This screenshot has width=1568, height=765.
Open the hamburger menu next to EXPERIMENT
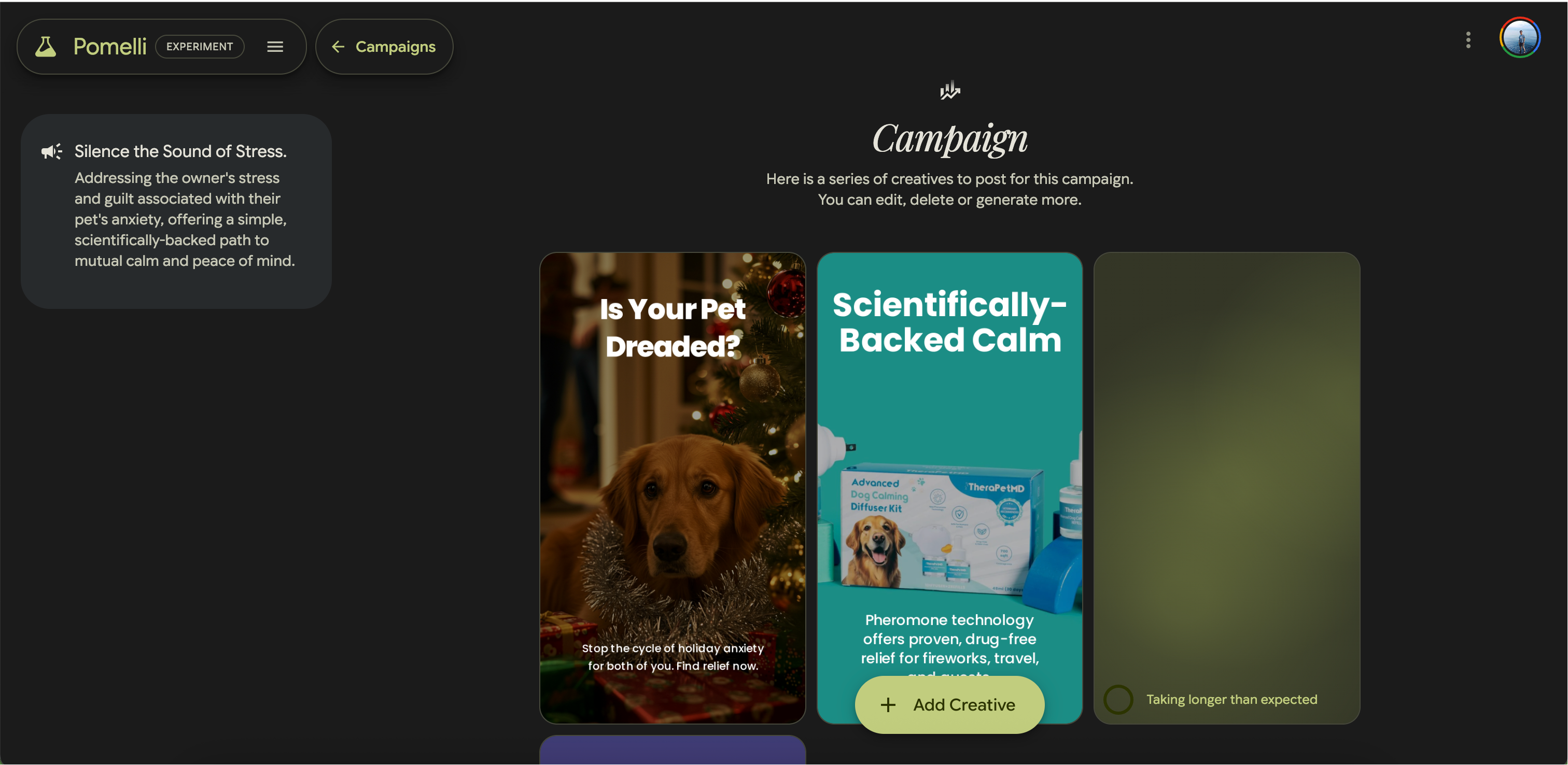(275, 47)
